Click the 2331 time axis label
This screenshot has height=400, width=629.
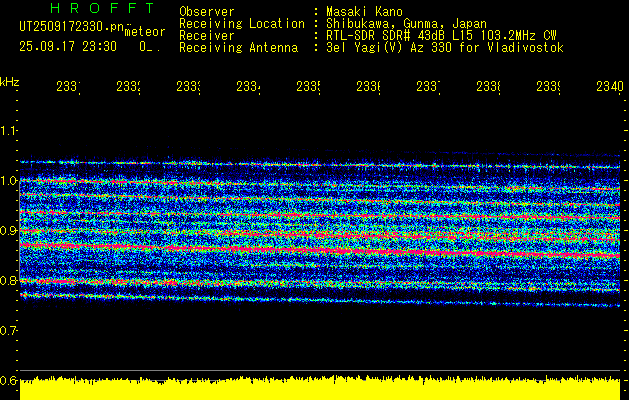pyautogui.click(x=68, y=87)
